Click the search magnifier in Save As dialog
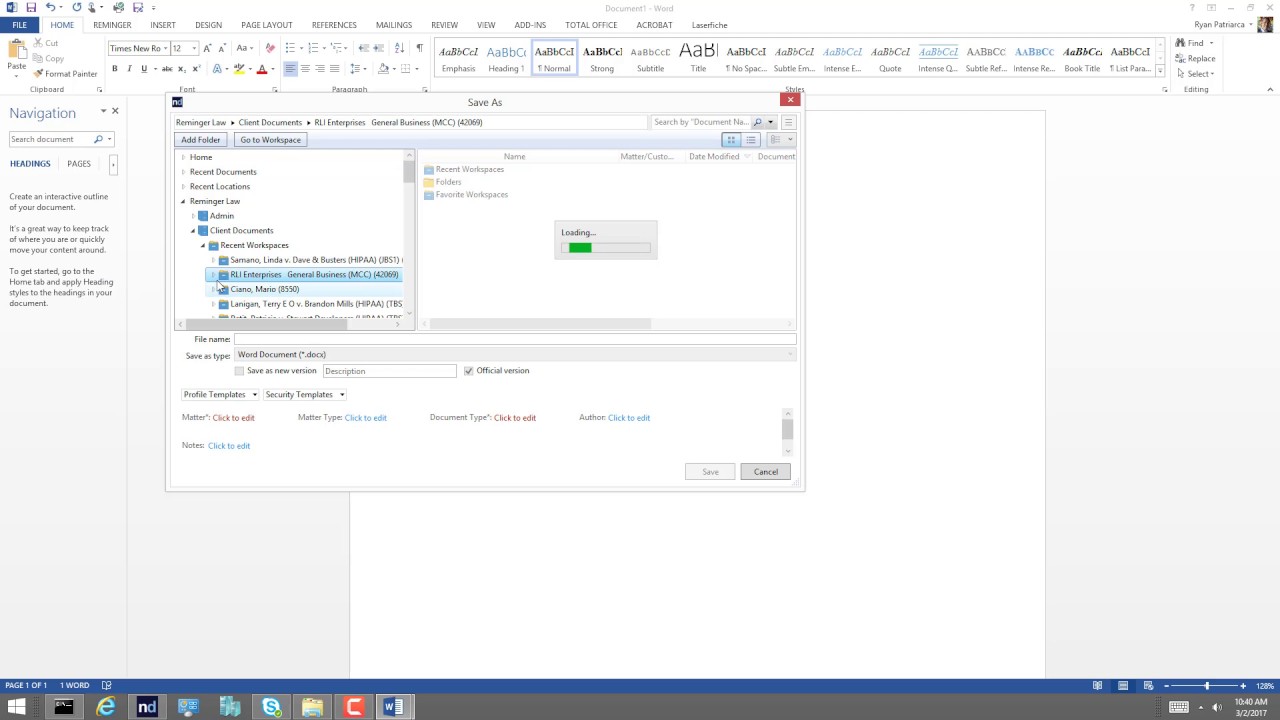This screenshot has height=720, width=1280. point(757,122)
